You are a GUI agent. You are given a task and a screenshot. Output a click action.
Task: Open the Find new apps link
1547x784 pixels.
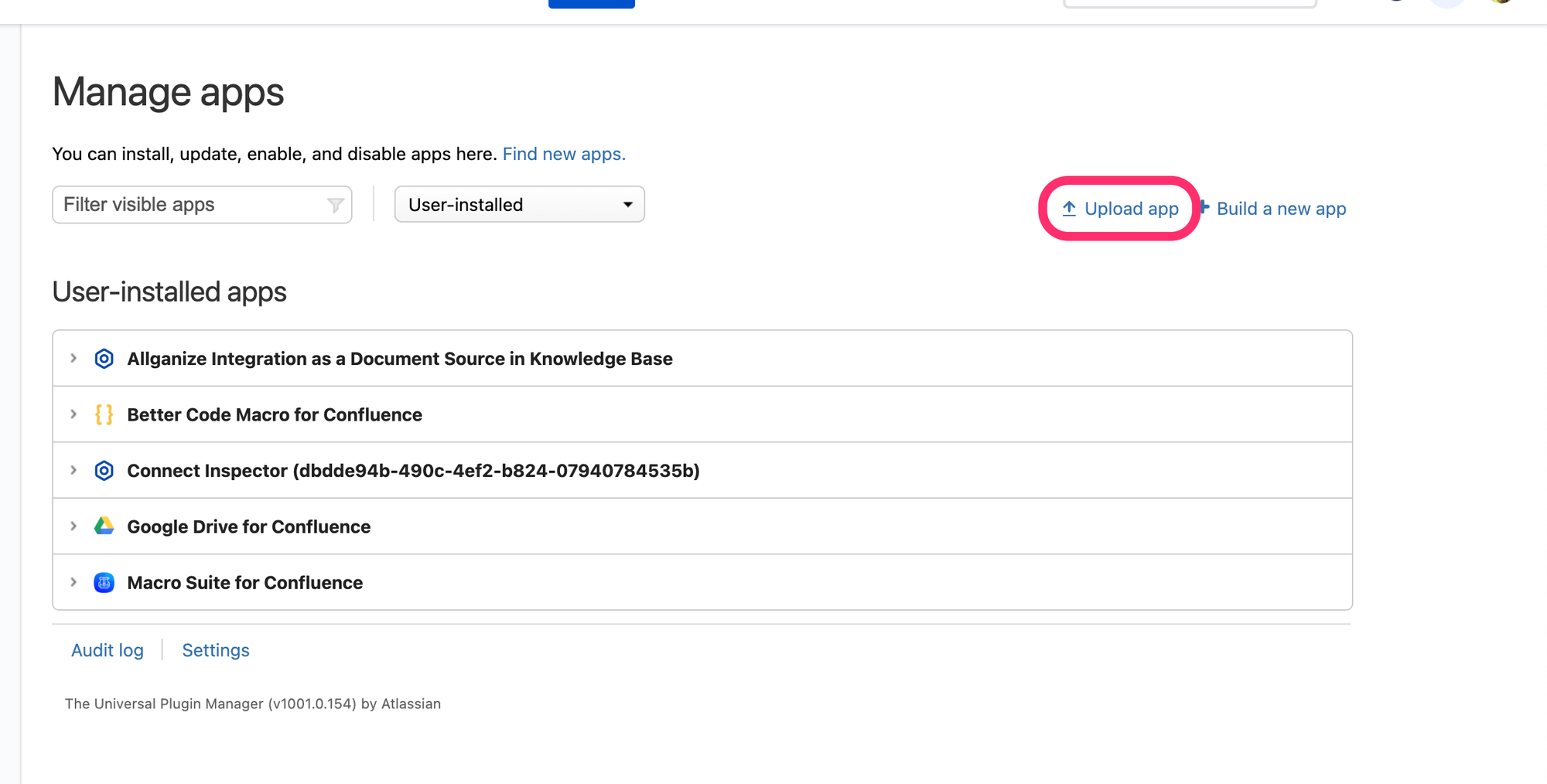click(x=564, y=154)
